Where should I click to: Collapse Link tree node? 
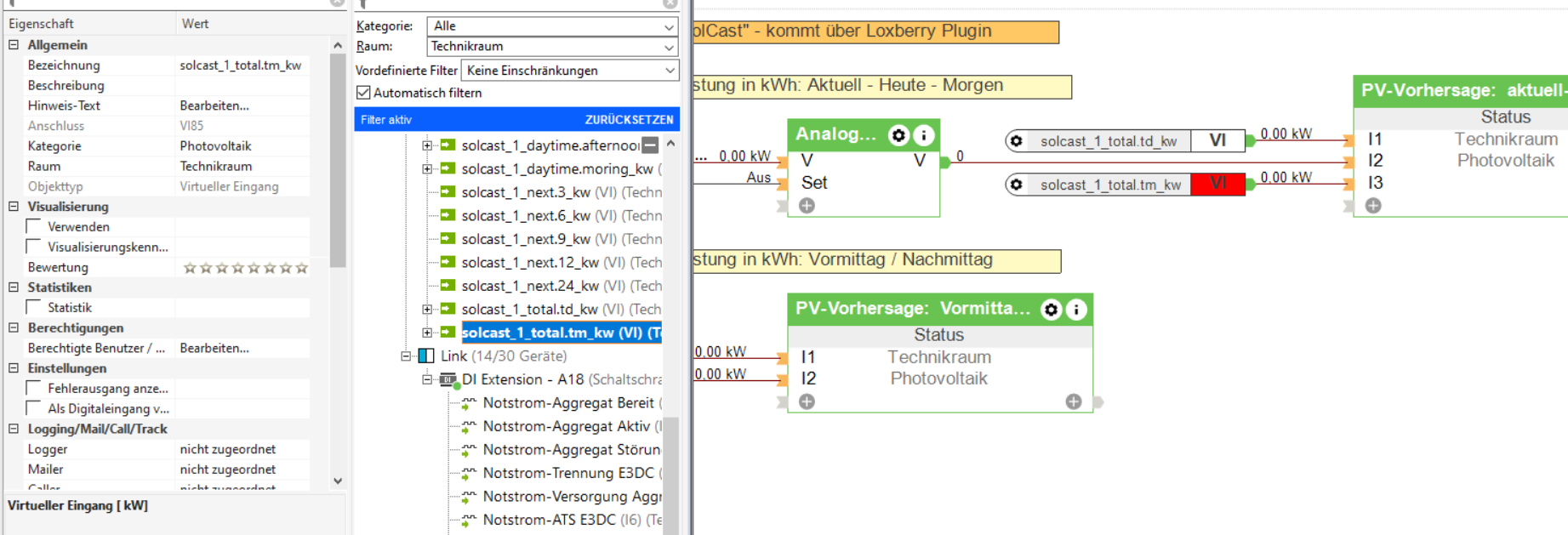[x=406, y=356]
